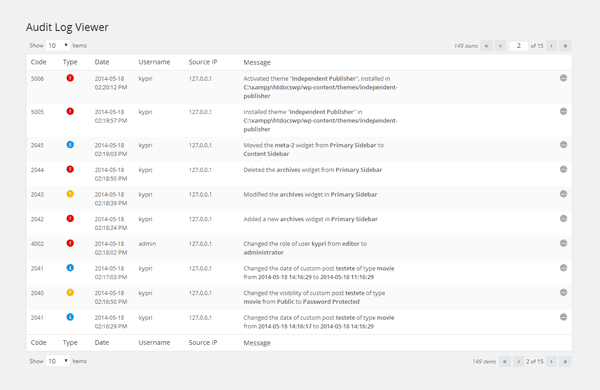Open the bottom Show items count dropdown
600x390 pixels.
(x=58, y=361)
